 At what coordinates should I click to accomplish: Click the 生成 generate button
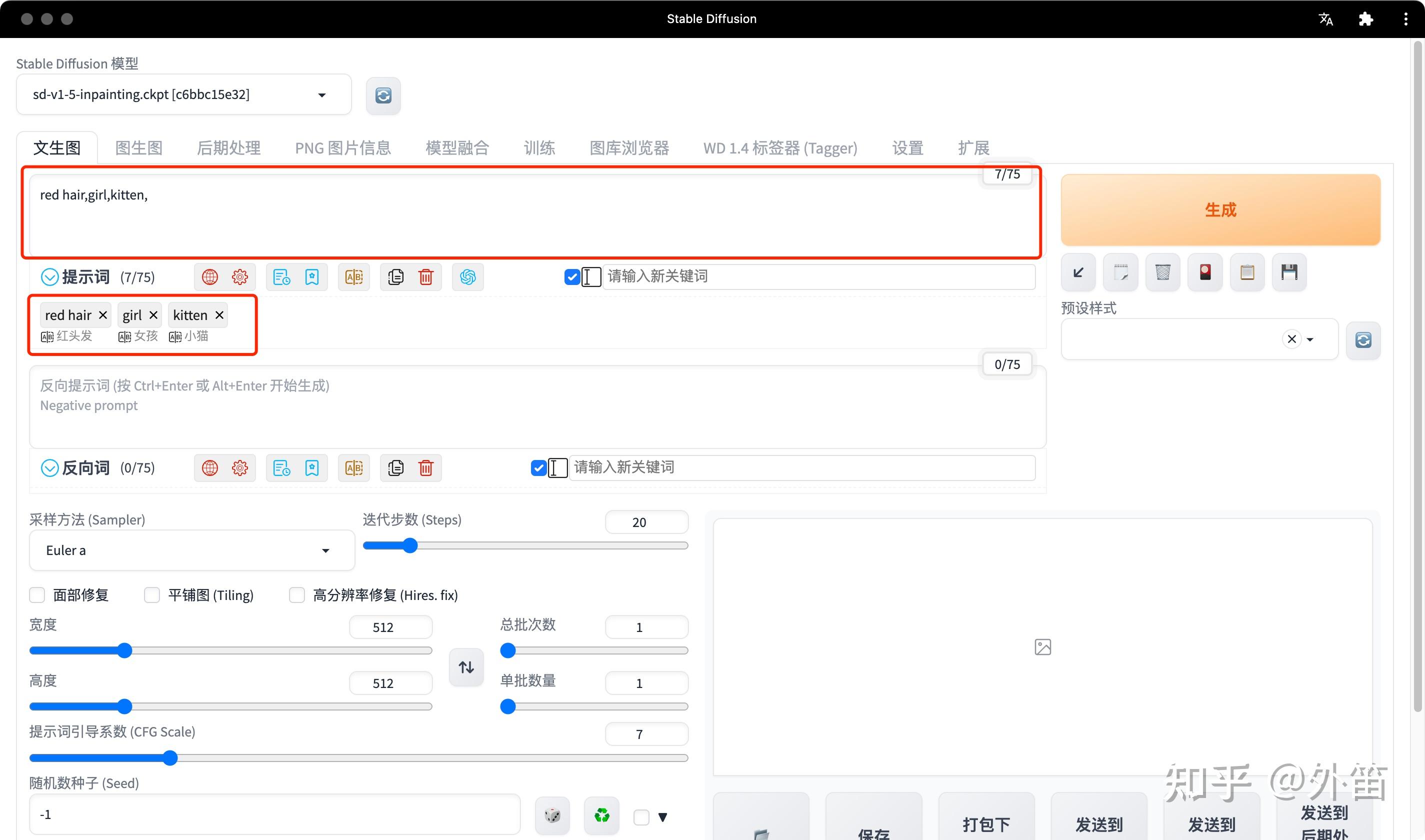pyautogui.click(x=1219, y=209)
